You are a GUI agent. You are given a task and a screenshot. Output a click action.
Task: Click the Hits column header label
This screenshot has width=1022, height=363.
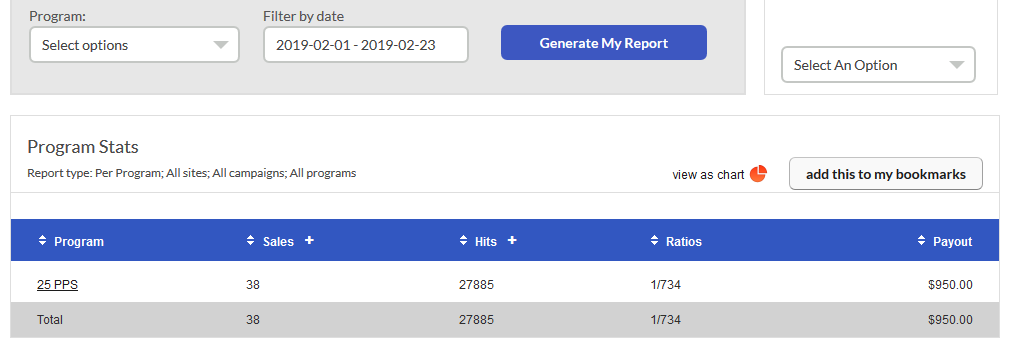pos(486,242)
